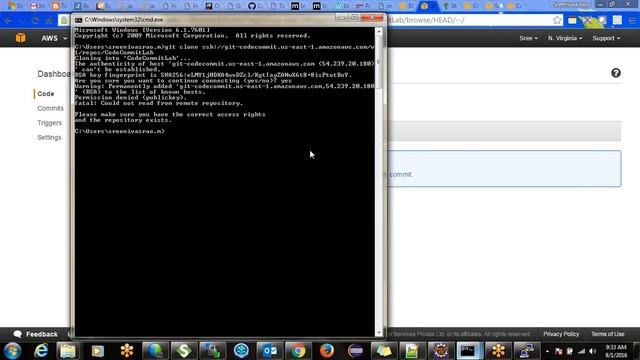Click Chrome reload page button
This screenshot has height=360, width=640.
tap(36, 20)
